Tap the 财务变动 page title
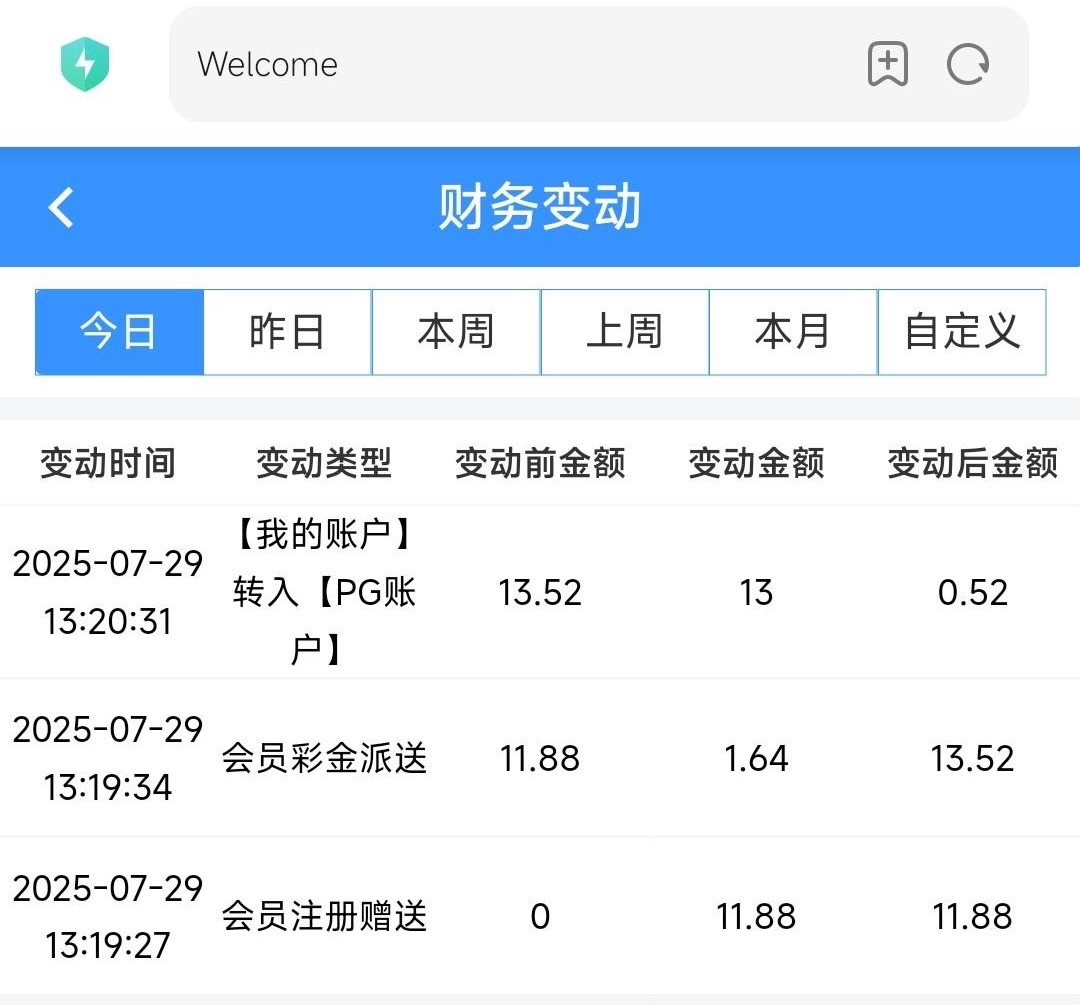Screen dimensions: 1080x1005 coord(540,208)
